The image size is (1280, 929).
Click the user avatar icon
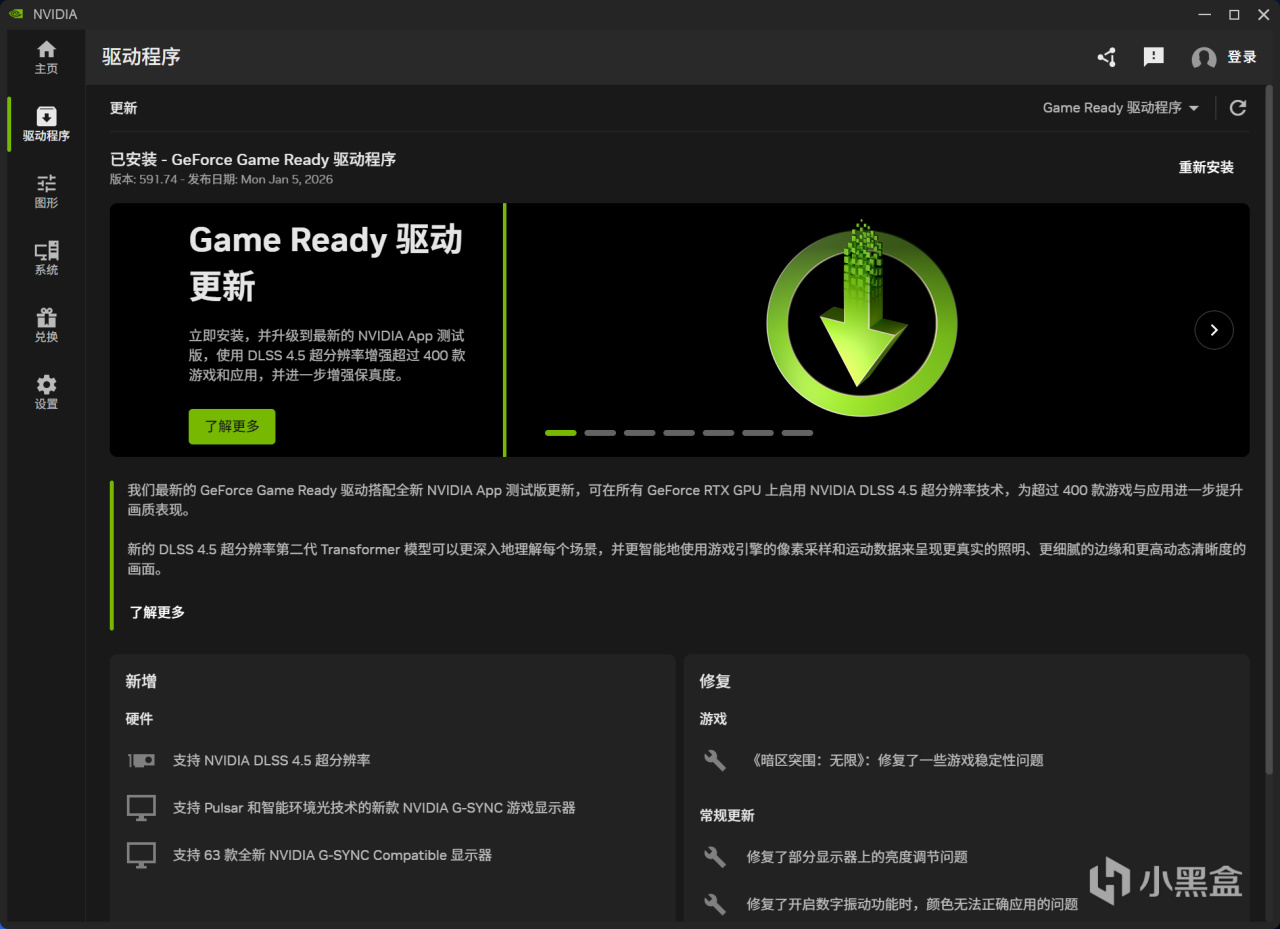(x=1204, y=58)
